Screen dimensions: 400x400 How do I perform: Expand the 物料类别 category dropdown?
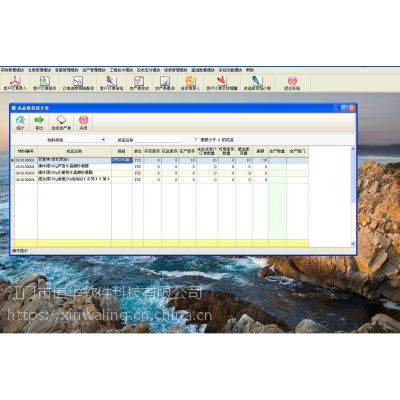coord(103,140)
